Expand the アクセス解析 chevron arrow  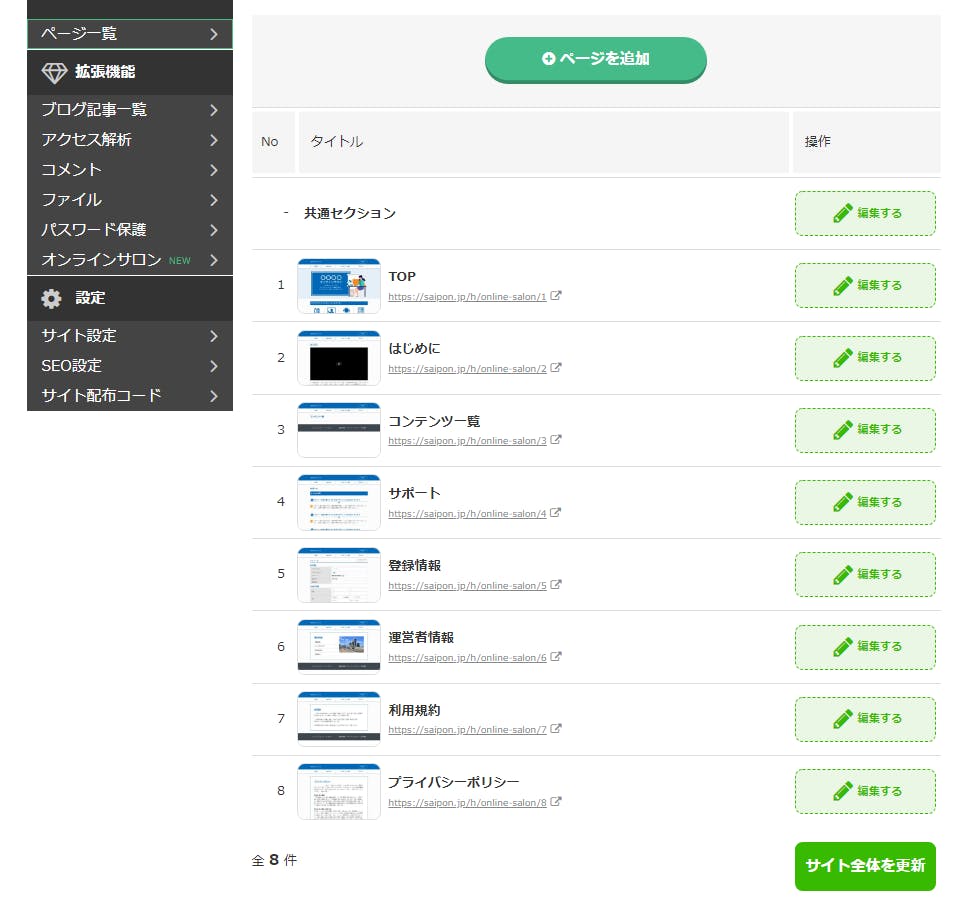click(x=214, y=140)
